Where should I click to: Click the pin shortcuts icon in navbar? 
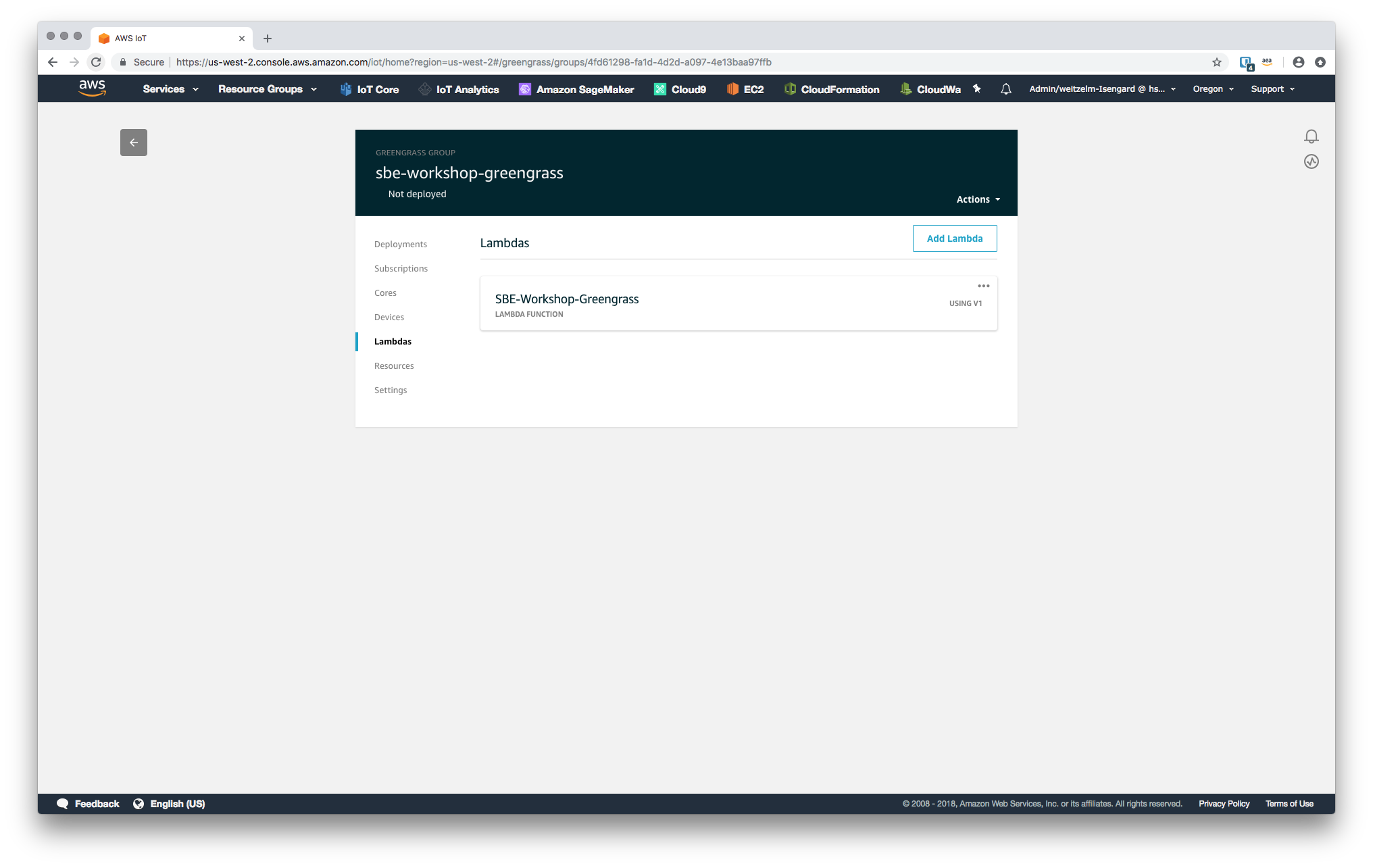pyautogui.click(x=977, y=88)
